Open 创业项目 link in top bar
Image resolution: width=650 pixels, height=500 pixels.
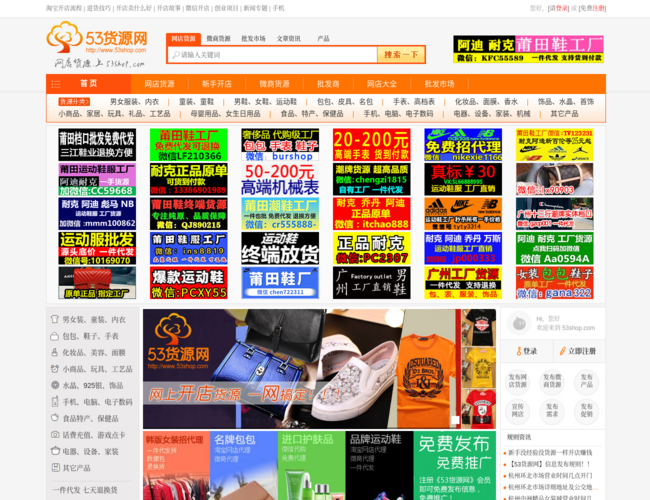pos(226,8)
